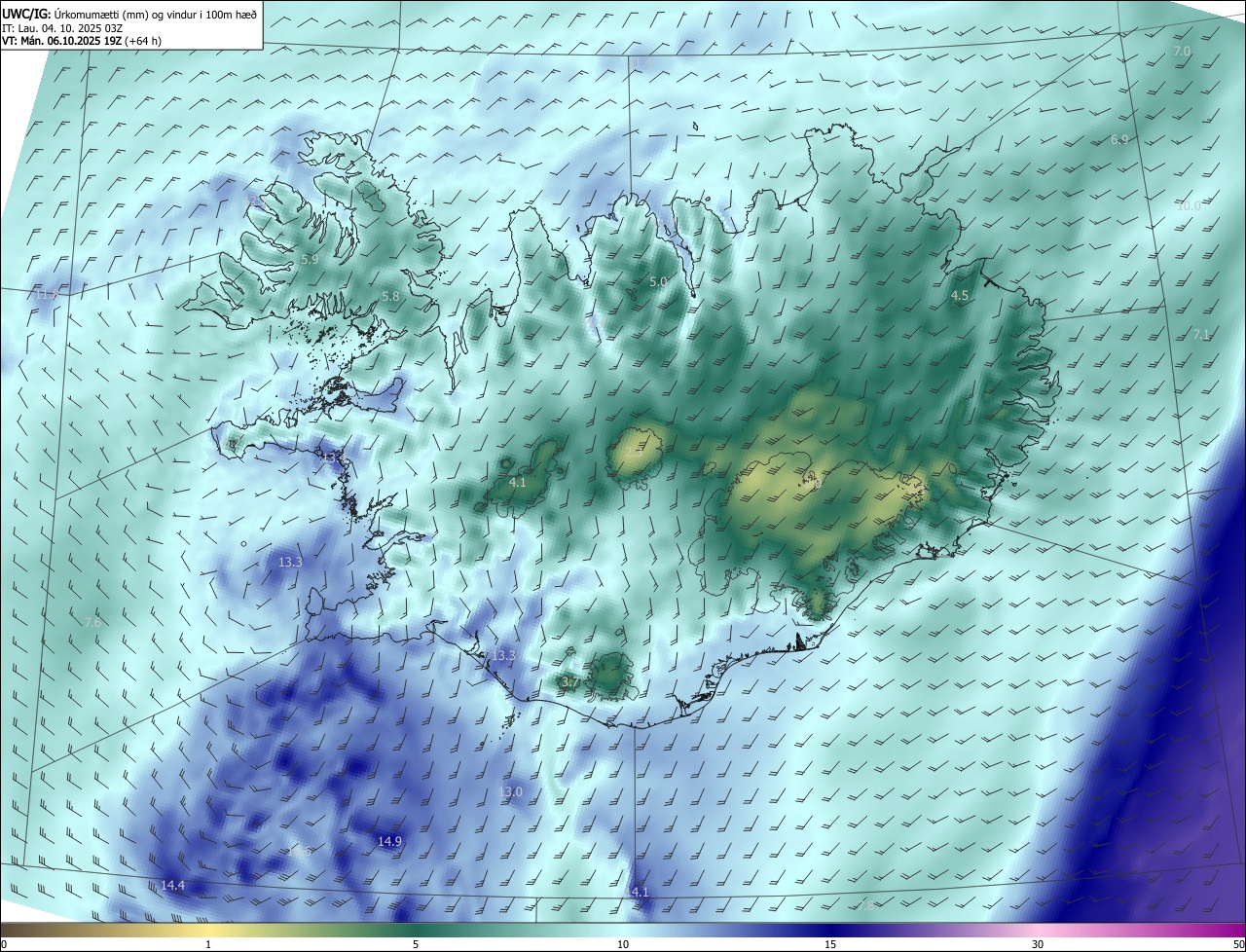Image resolution: width=1246 pixels, height=952 pixels.
Task: Click the yellow segment of the color bar
Action: [208, 930]
